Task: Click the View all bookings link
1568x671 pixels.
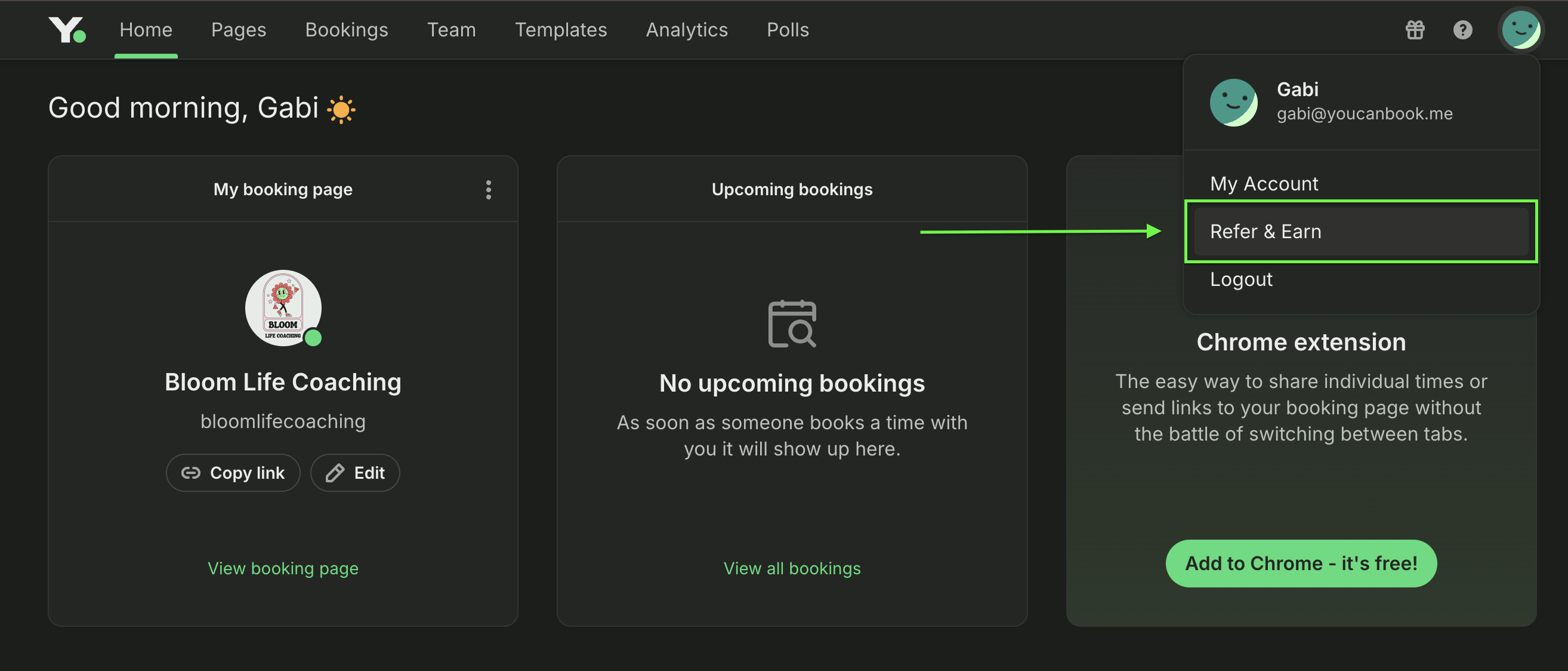Action: [x=791, y=568]
